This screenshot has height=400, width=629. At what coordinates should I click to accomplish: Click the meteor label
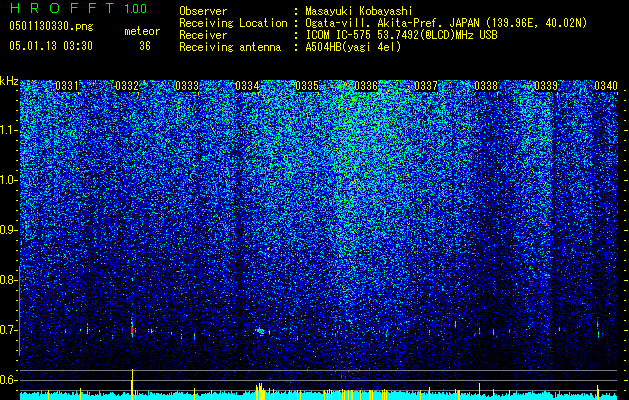click(x=142, y=31)
